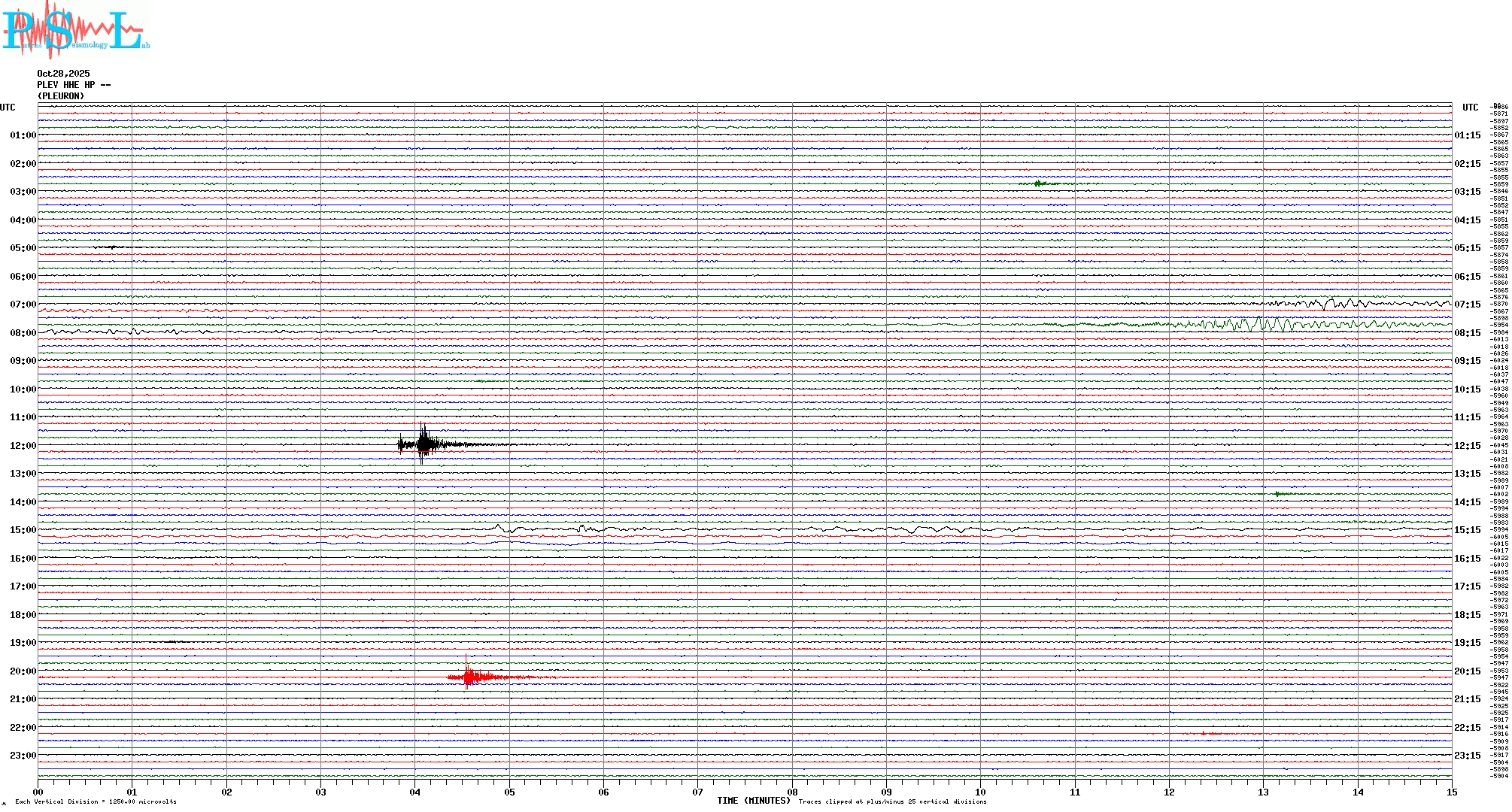
Task: Click the TIME (MINUTES) axis title
Action: 754,801
